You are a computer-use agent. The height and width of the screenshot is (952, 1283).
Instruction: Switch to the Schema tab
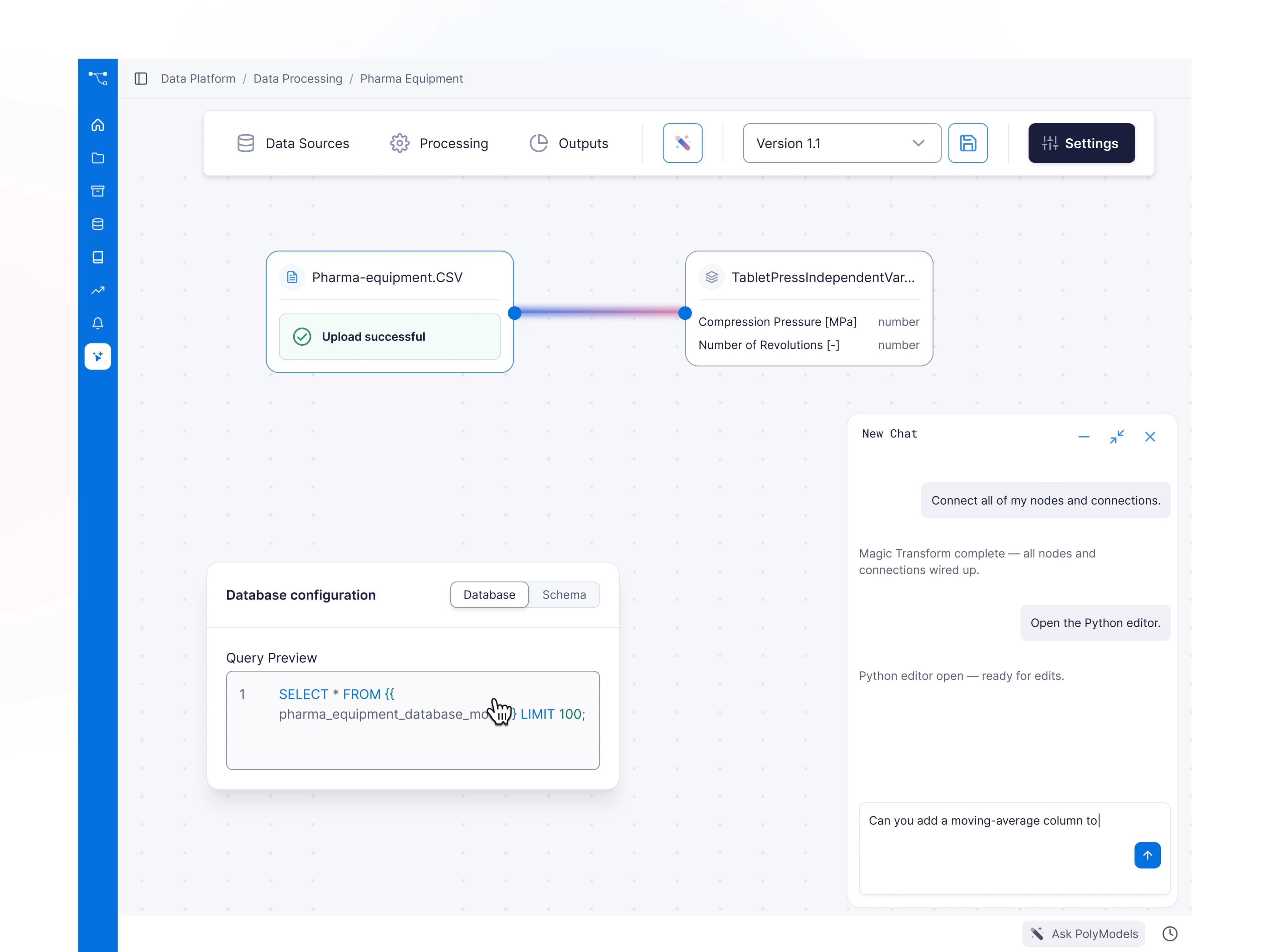pyautogui.click(x=564, y=595)
